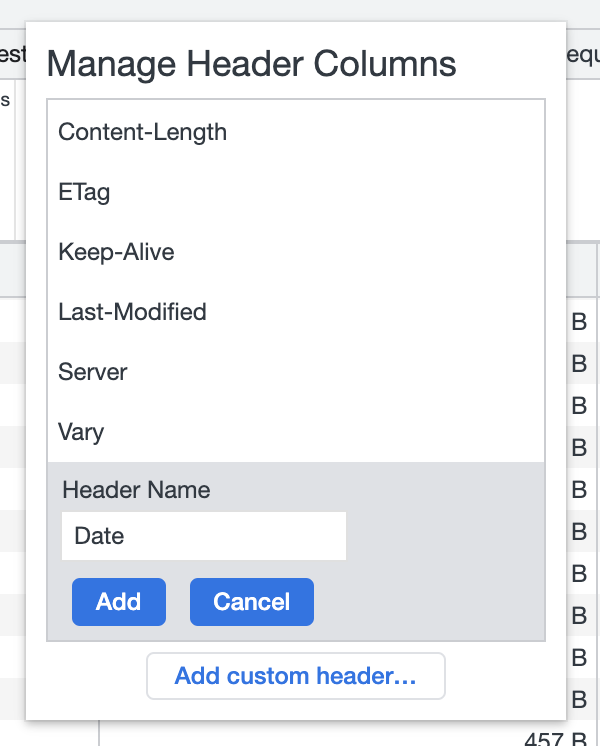Cancel adding the custom header
This screenshot has width=600, height=746.
point(252,602)
